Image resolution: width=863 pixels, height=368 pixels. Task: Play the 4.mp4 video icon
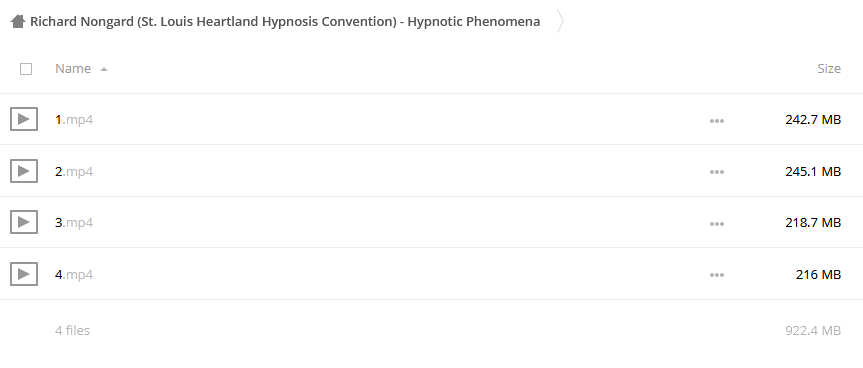pos(24,274)
